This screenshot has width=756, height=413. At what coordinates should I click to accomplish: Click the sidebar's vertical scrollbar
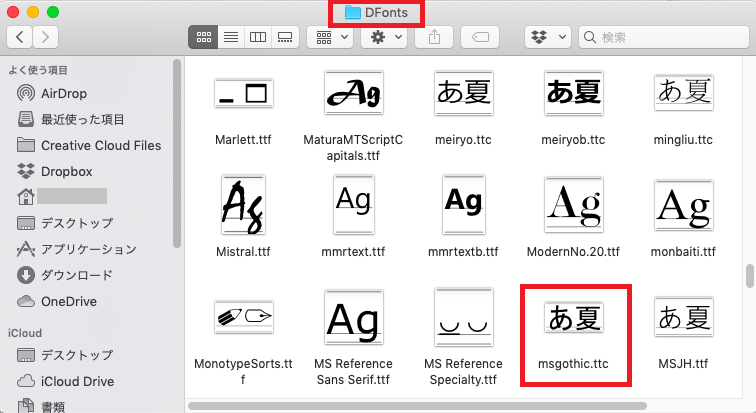(x=177, y=153)
